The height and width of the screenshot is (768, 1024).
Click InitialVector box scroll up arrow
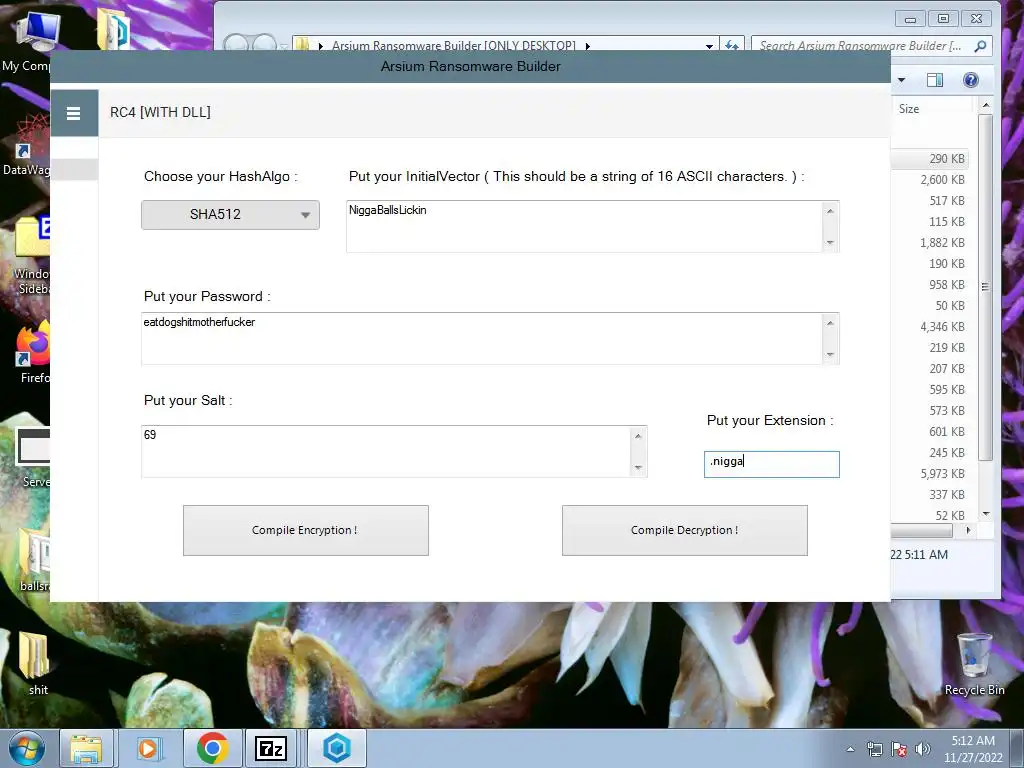point(830,211)
